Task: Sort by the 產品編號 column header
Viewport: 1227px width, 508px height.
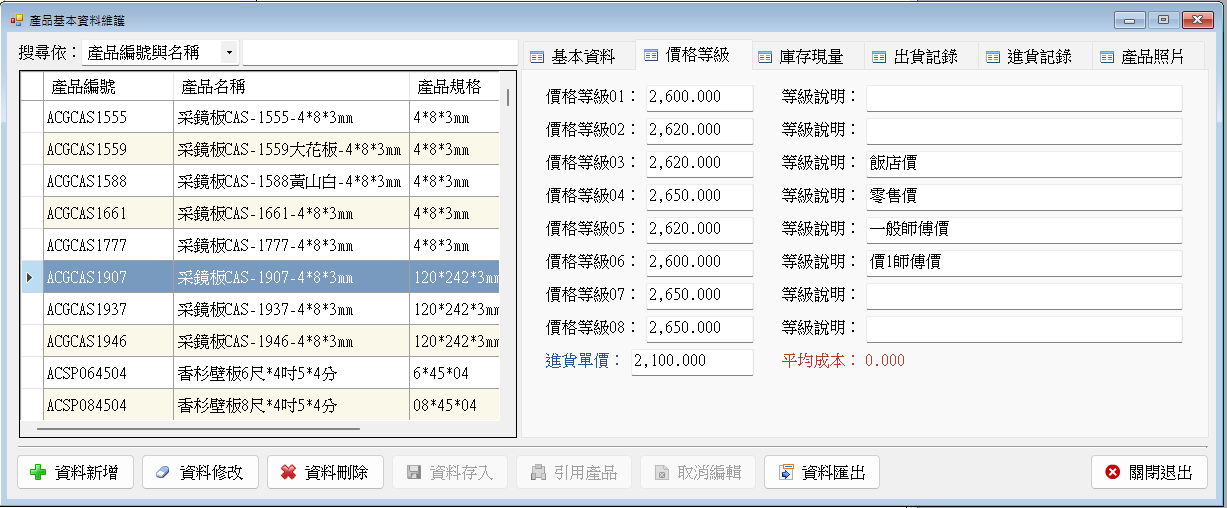Action: tap(108, 86)
